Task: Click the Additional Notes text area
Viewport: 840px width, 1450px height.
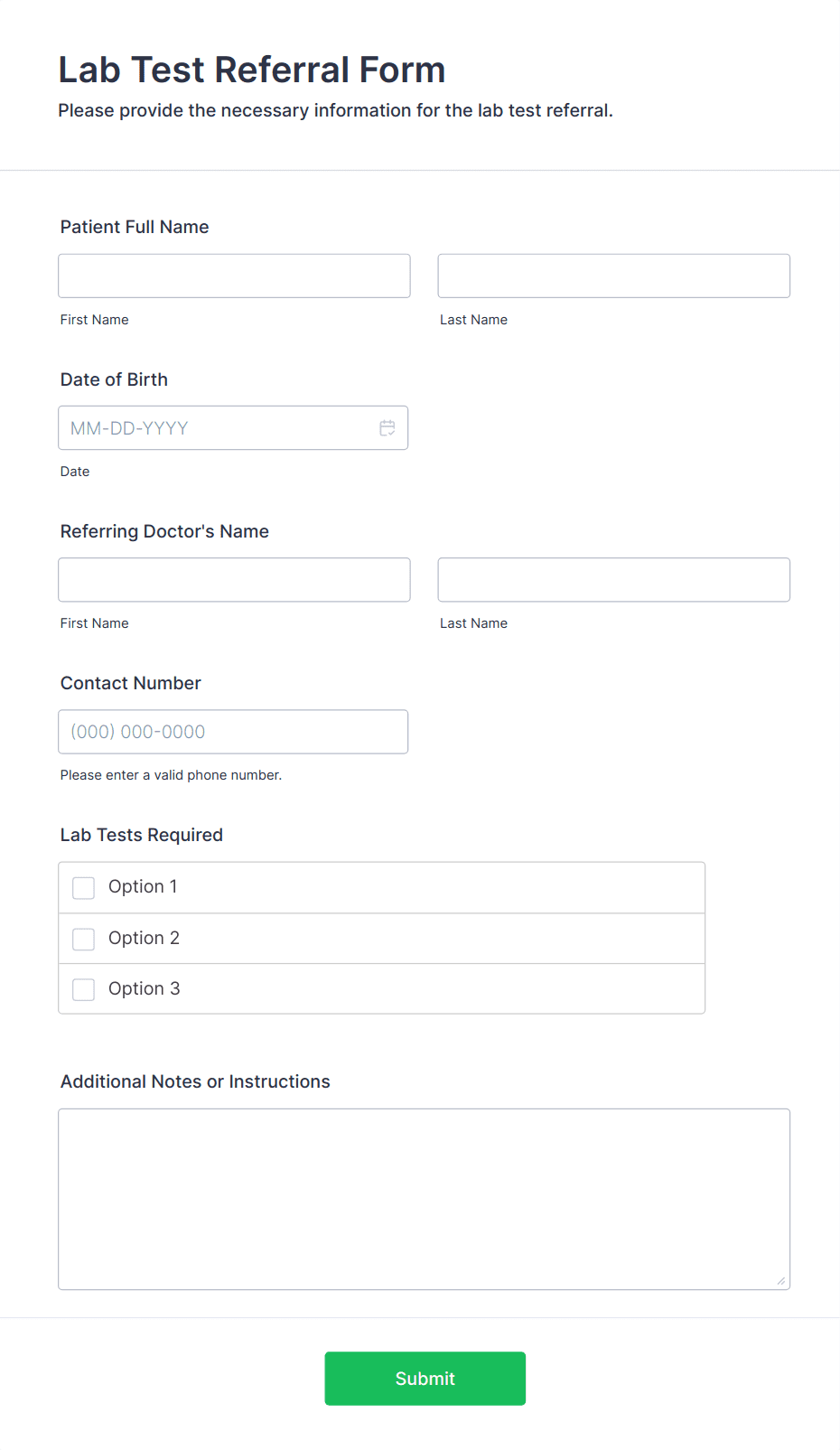Action: click(x=424, y=1193)
